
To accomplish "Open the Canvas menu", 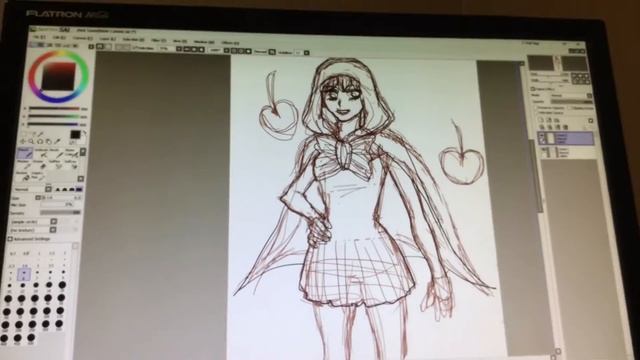I will 83,38.
